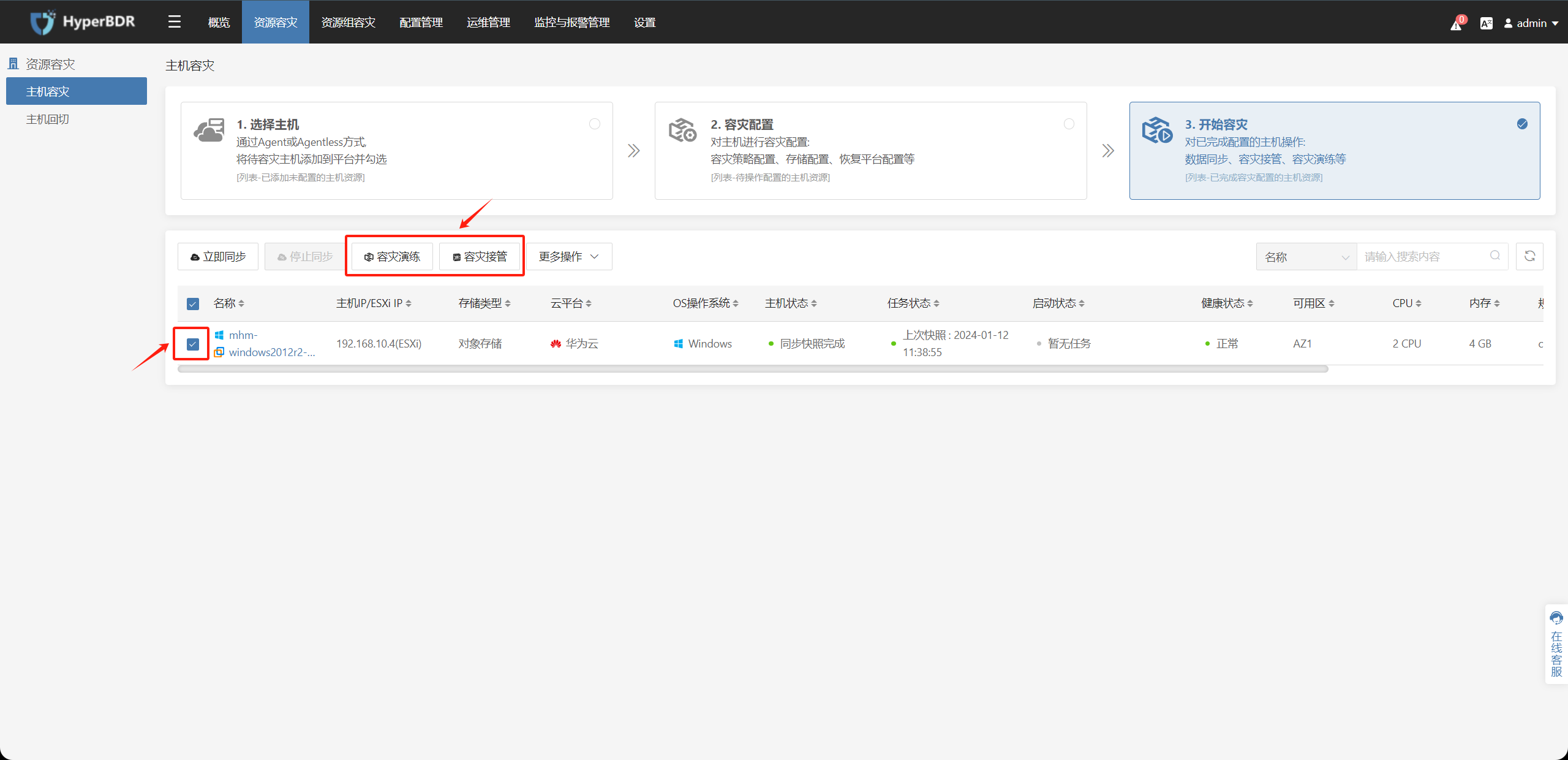Click the horizontal table scrollbar
The height and width of the screenshot is (760, 1568).
point(753,369)
